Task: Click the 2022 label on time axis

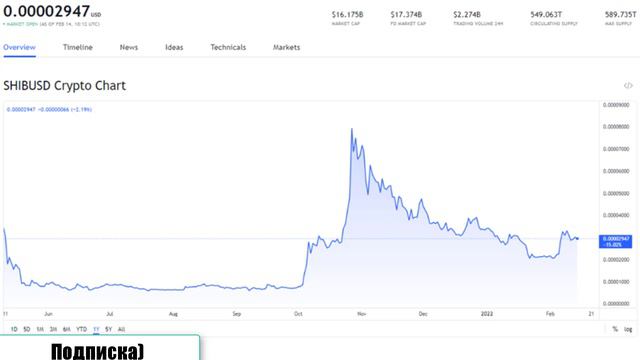Action: click(487, 314)
